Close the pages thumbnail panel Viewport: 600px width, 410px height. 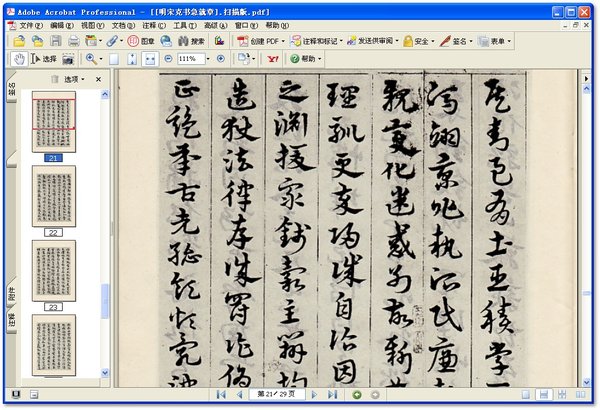coord(98,79)
